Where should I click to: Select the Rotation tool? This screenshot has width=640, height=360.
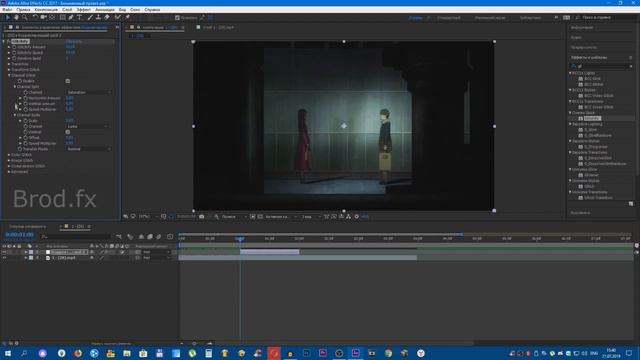pos(36,18)
